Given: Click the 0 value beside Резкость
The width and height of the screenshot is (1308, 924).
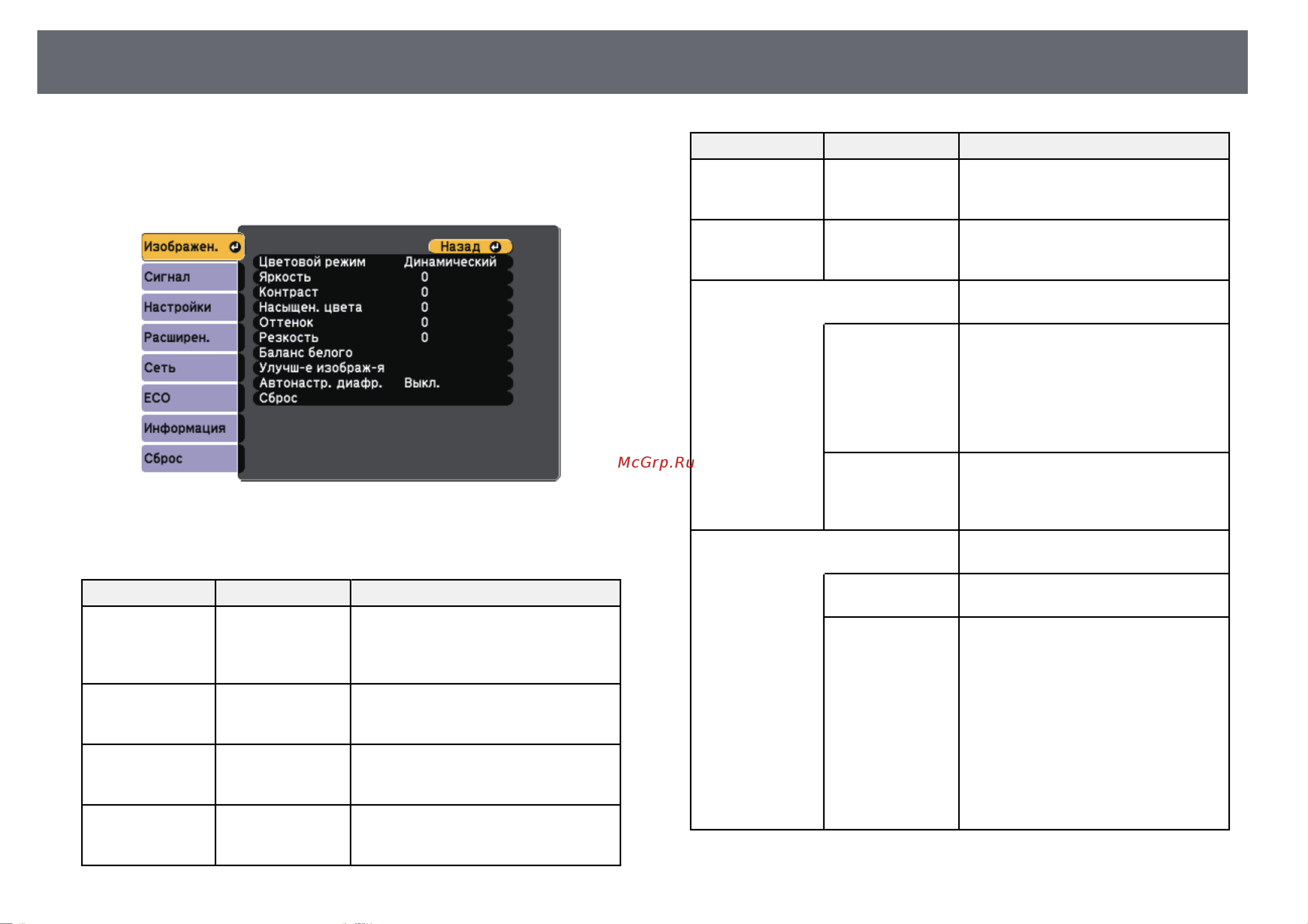Looking at the screenshot, I should click(x=424, y=338).
